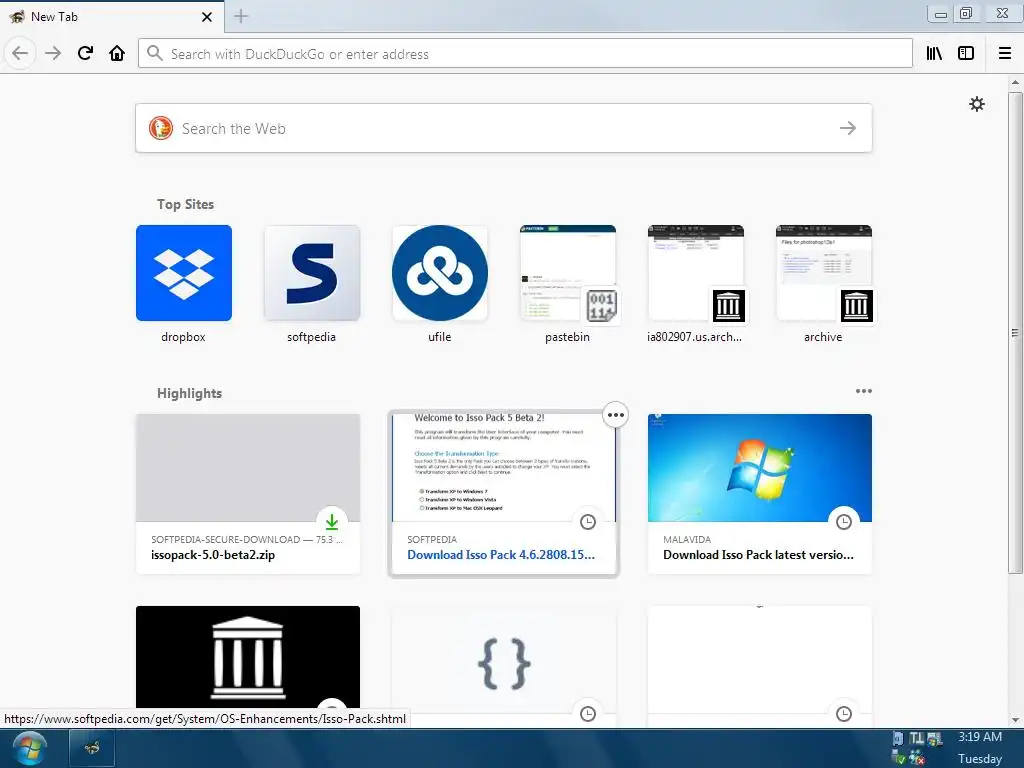This screenshot has width=1024, height=768.
Task: Go forward using the forward arrow
Action: (53, 54)
